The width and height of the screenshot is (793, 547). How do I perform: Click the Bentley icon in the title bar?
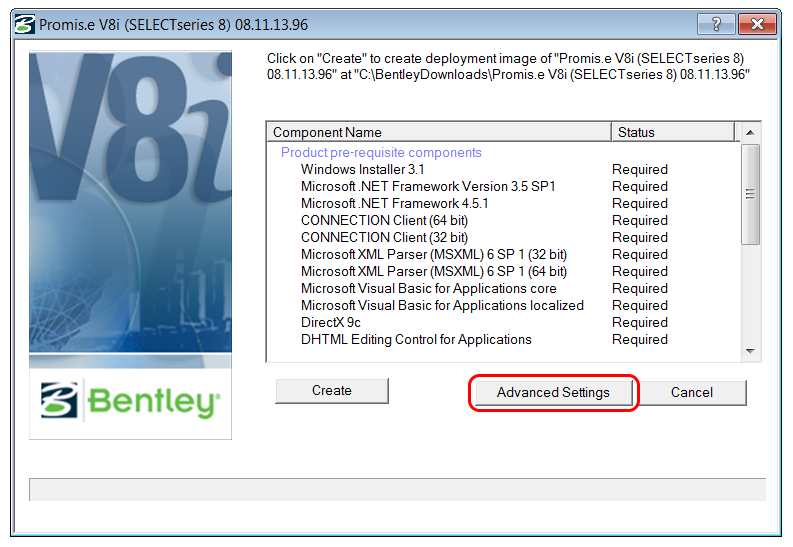tap(24, 24)
